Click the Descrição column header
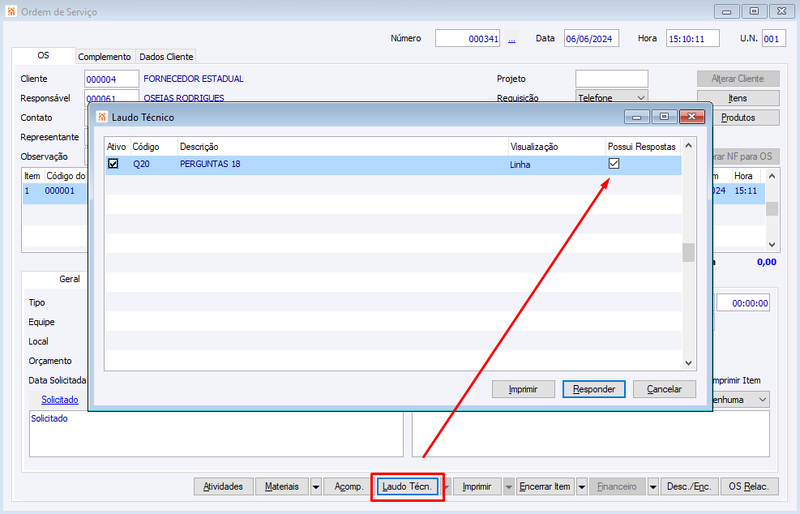The image size is (800, 514). [343, 146]
